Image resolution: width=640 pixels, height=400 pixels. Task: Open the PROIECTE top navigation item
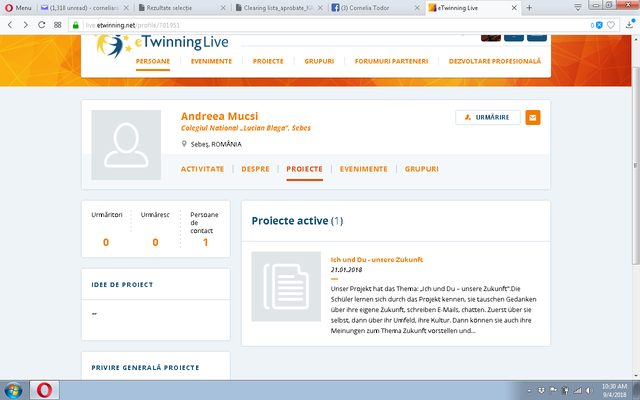[268, 61]
